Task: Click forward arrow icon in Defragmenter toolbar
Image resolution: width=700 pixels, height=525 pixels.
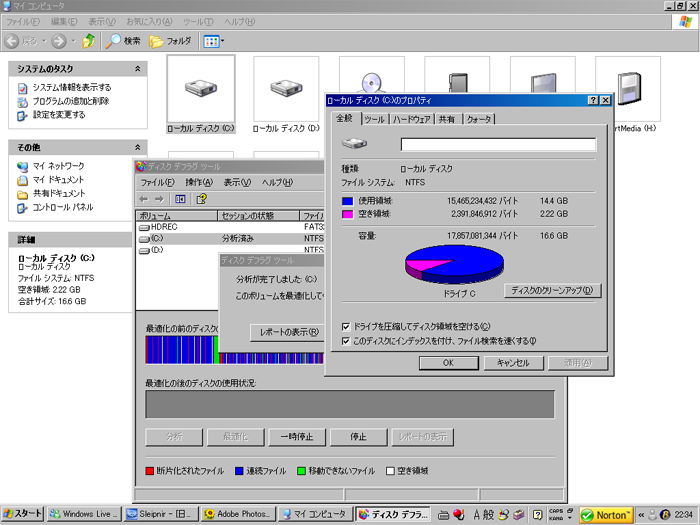Action: (x=159, y=199)
